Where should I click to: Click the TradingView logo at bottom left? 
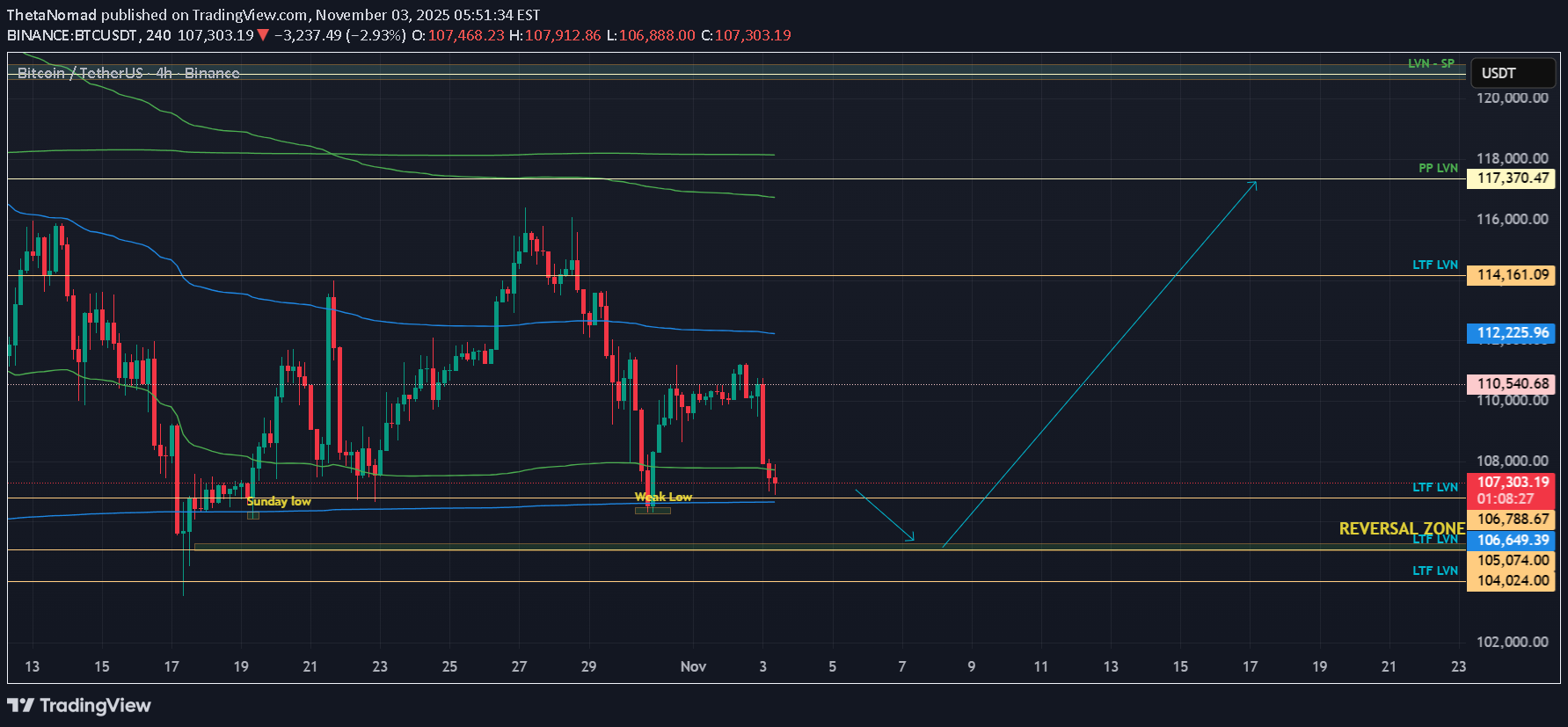[x=79, y=705]
